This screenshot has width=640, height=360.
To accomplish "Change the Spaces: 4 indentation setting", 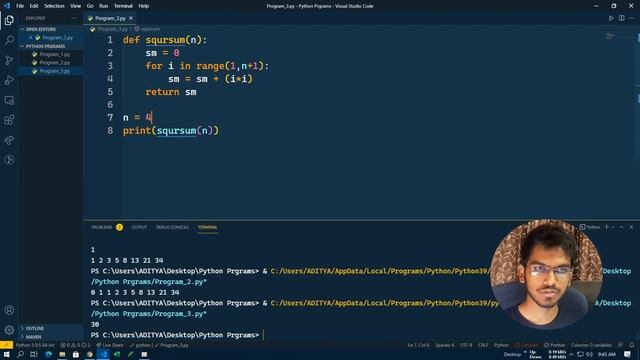I will coord(444,345).
